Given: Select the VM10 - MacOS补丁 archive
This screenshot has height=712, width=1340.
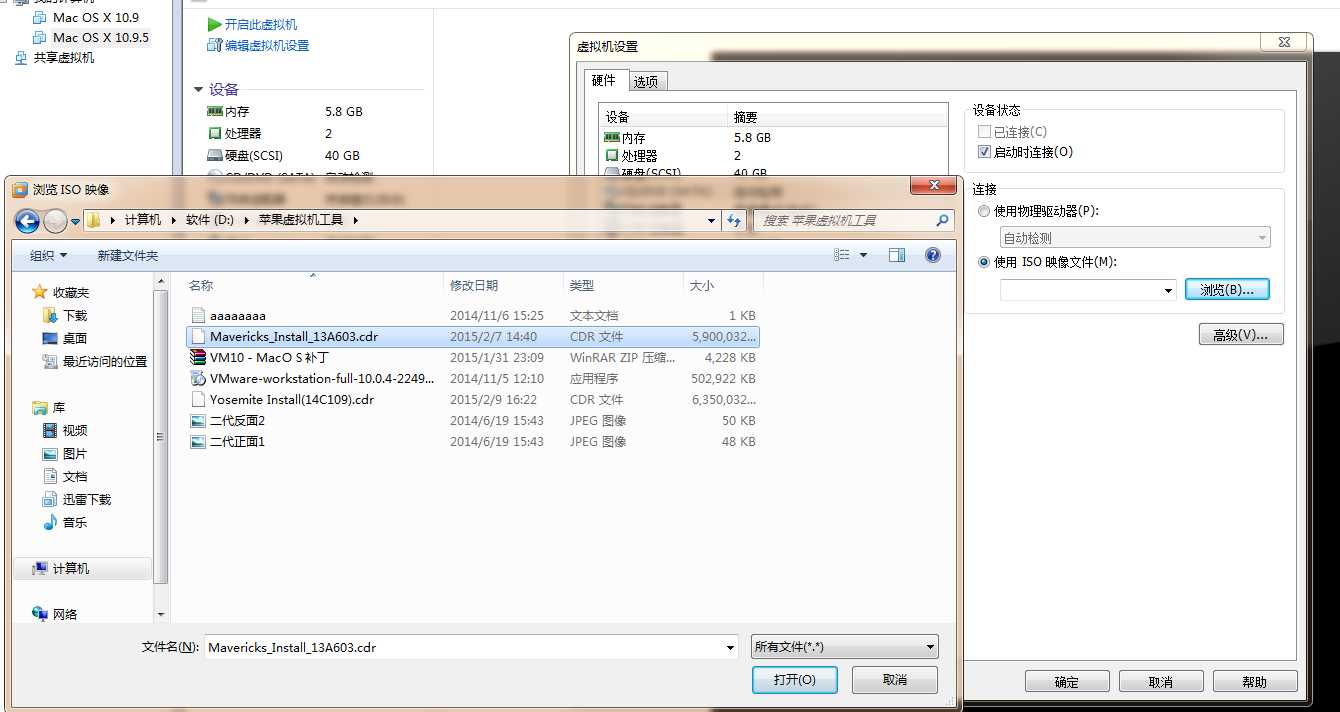Looking at the screenshot, I should (x=472, y=357).
